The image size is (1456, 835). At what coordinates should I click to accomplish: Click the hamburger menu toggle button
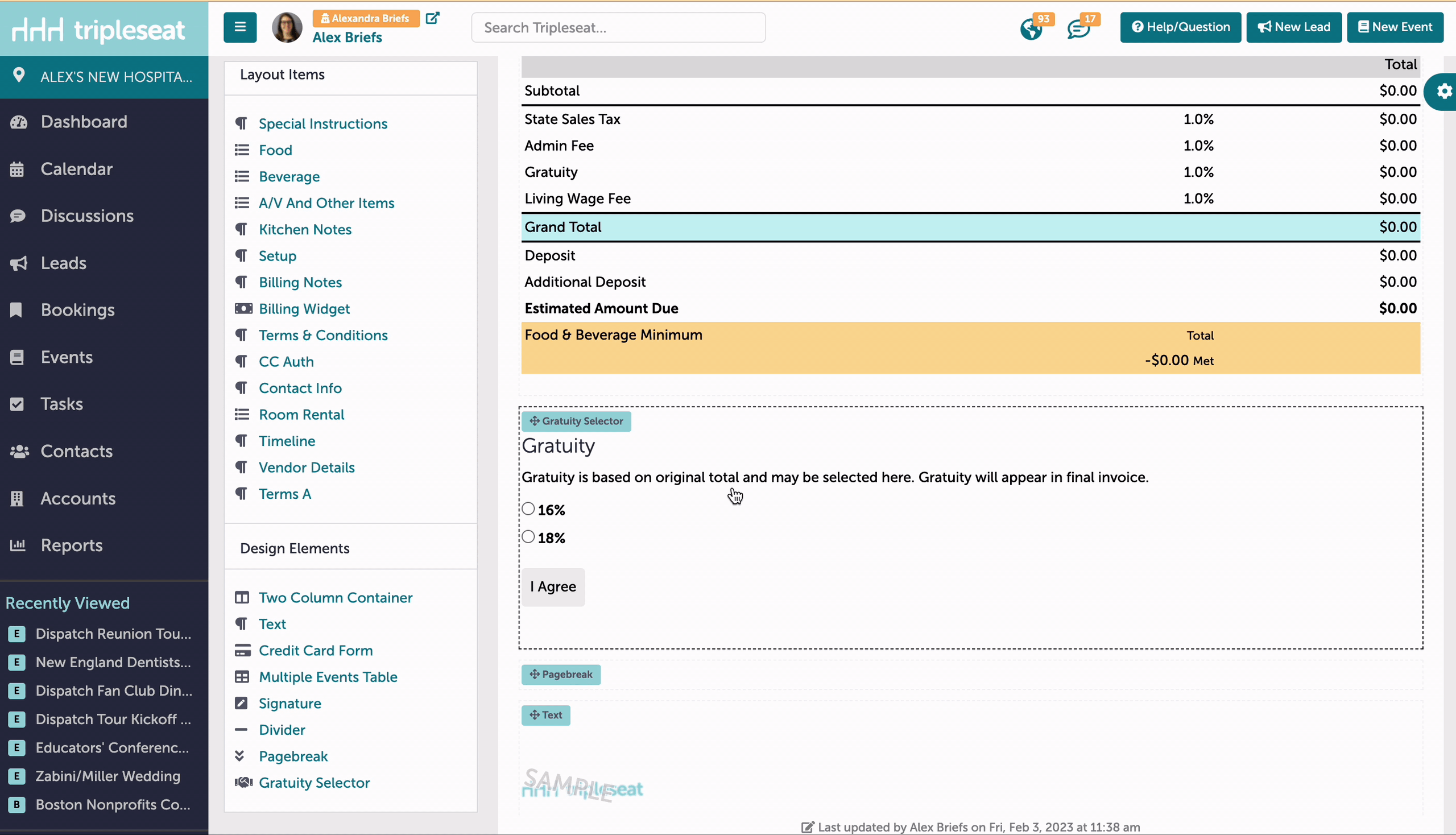[239, 27]
